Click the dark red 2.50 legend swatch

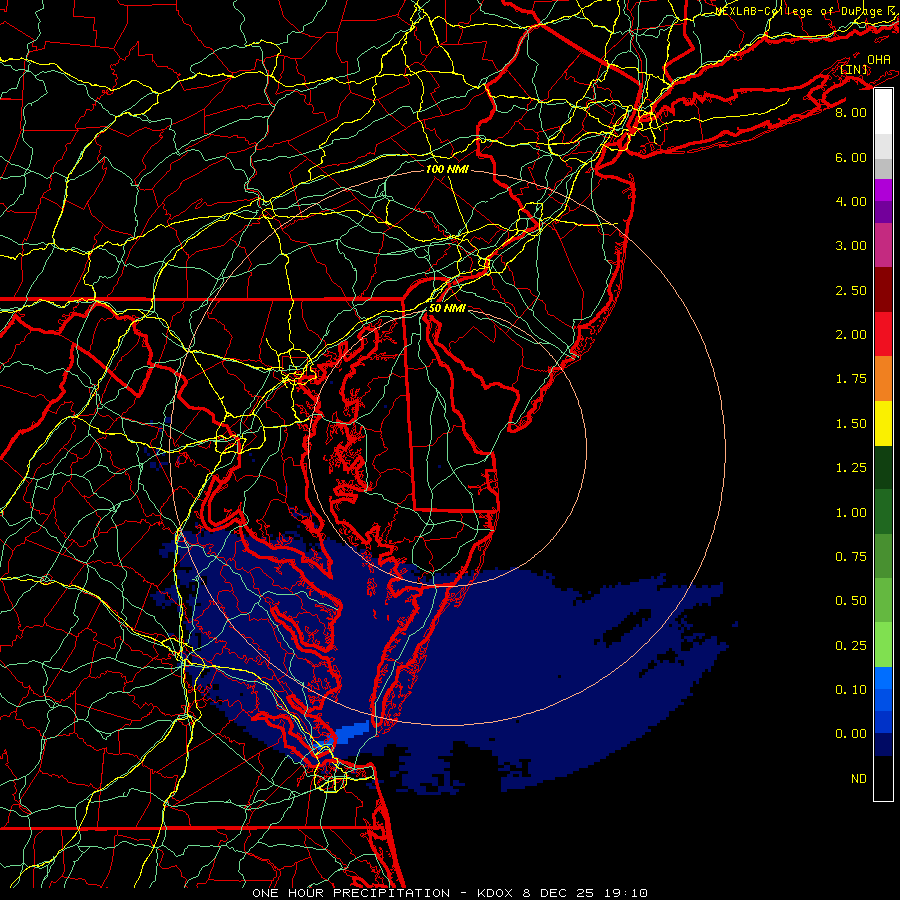point(883,290)
